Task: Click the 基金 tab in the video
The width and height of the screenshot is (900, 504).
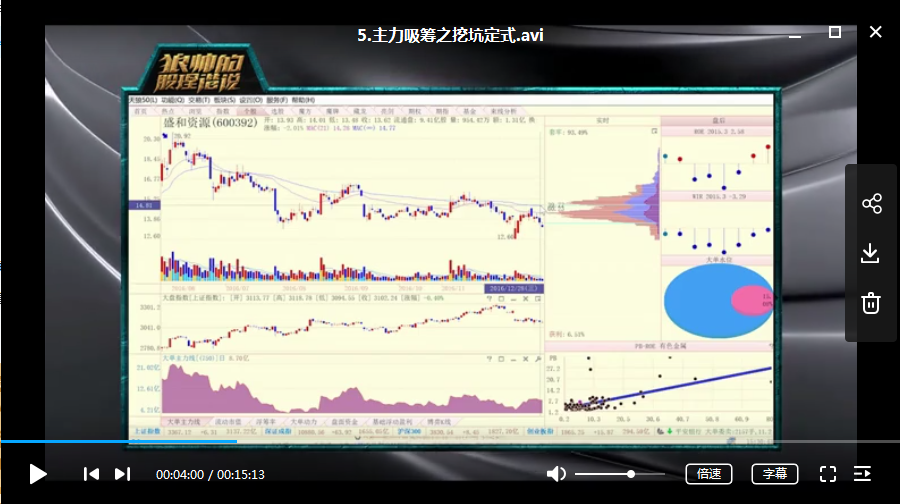Action: coord(470,111)
